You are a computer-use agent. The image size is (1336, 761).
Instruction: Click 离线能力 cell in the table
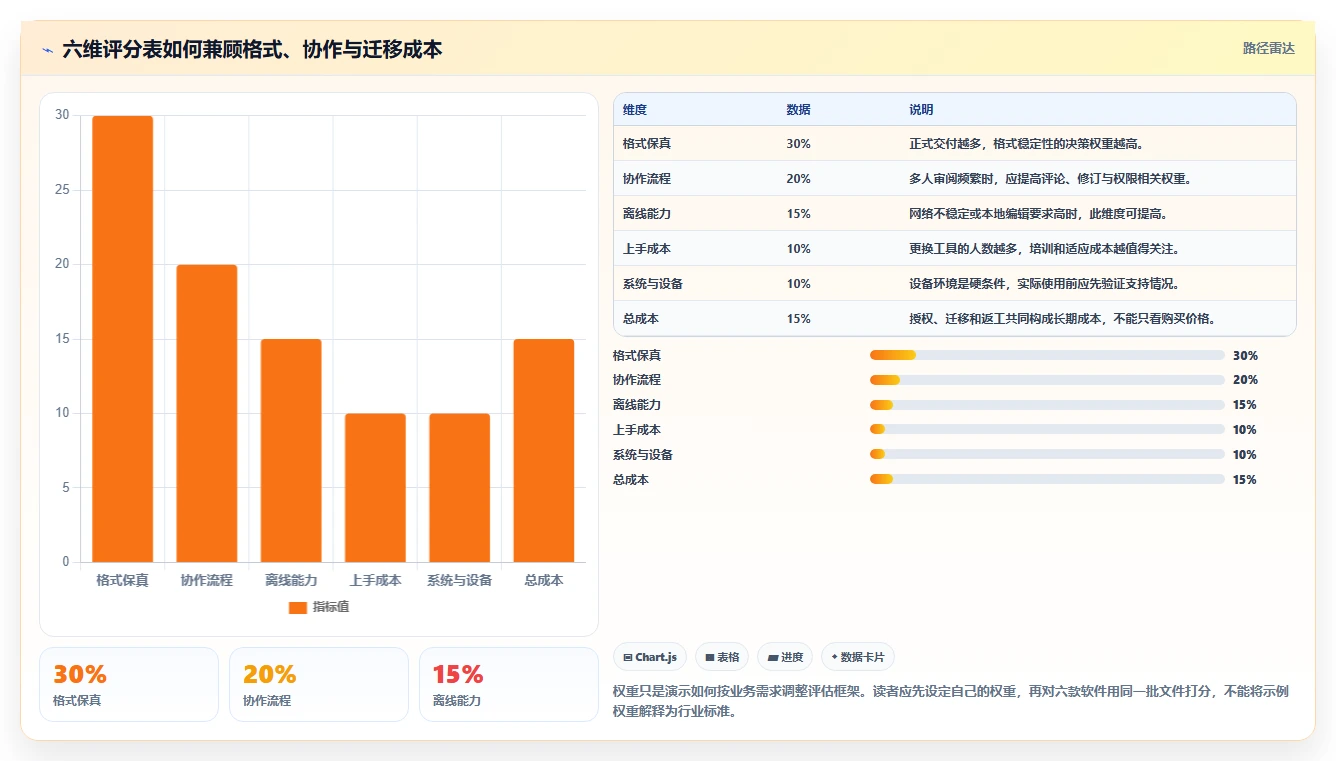tap(647, 214)
